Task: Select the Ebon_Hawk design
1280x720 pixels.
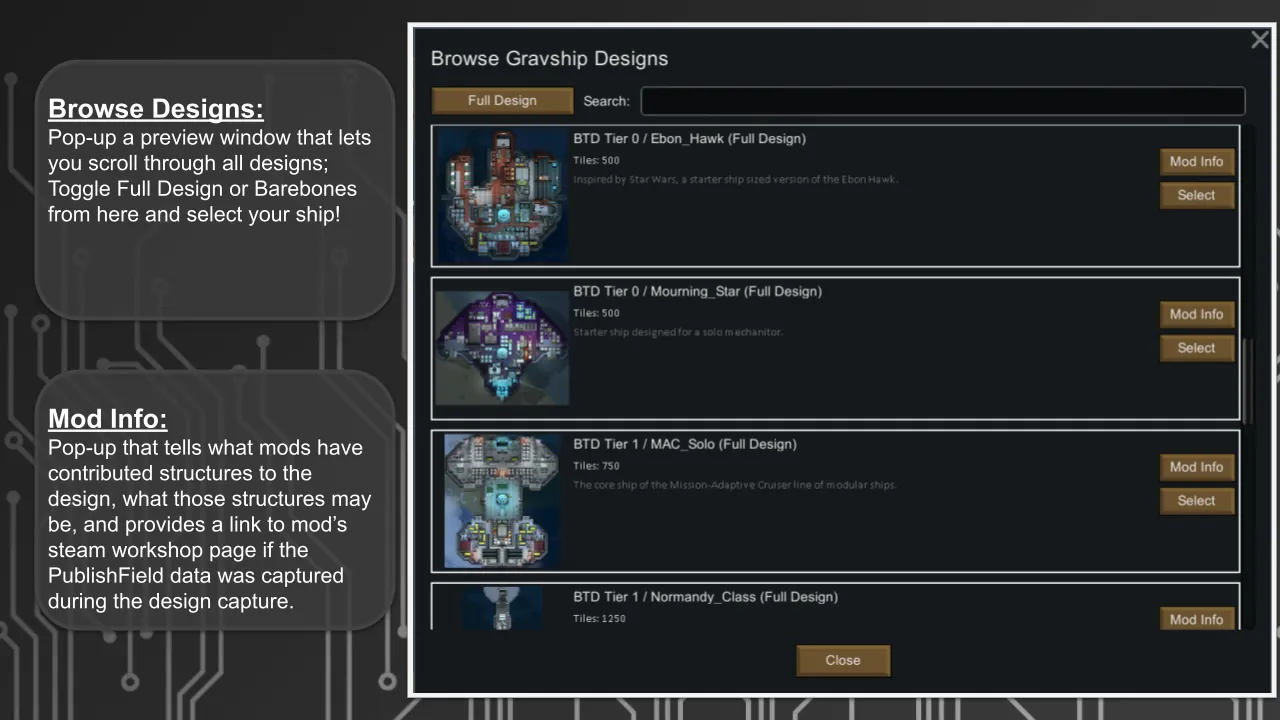Action: pos(1196,196)
